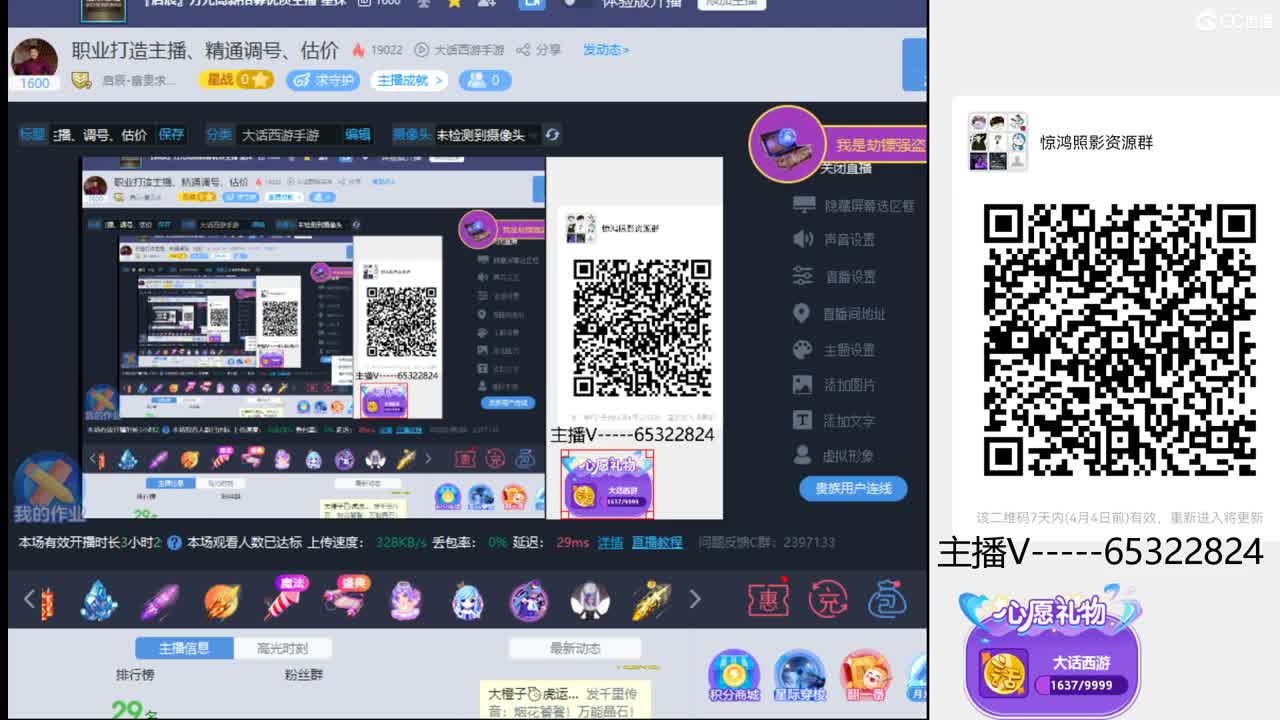Viewport: 1280px width, 720px height.
Task: Open 星际穿梭 activity icon
Action: [799, 677]
